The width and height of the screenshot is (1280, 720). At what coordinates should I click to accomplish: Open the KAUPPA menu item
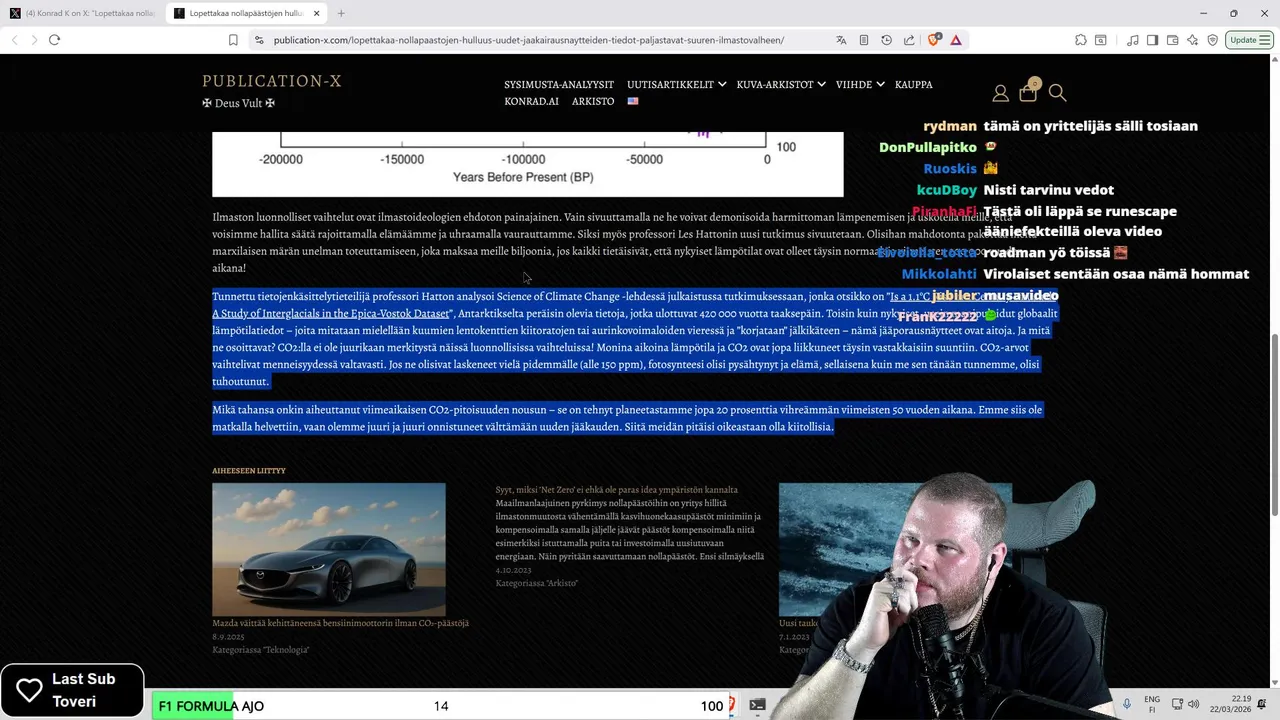914,85
